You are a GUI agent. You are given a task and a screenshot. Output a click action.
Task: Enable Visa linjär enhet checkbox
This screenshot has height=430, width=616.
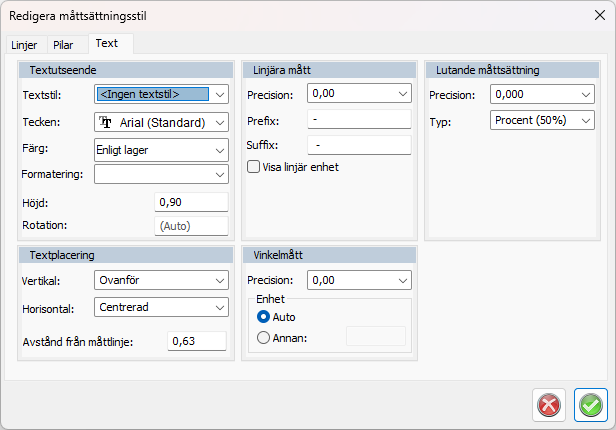[253, 167]
